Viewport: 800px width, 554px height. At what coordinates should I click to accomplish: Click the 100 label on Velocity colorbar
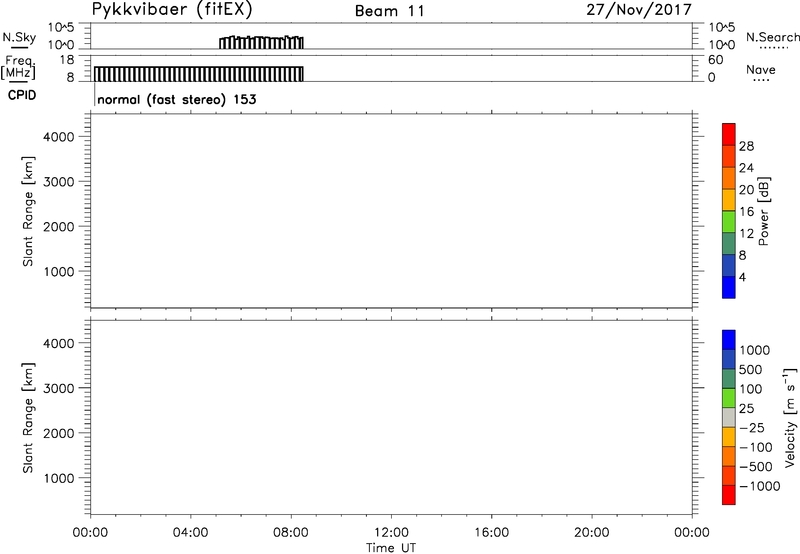(x=751, y=389)
